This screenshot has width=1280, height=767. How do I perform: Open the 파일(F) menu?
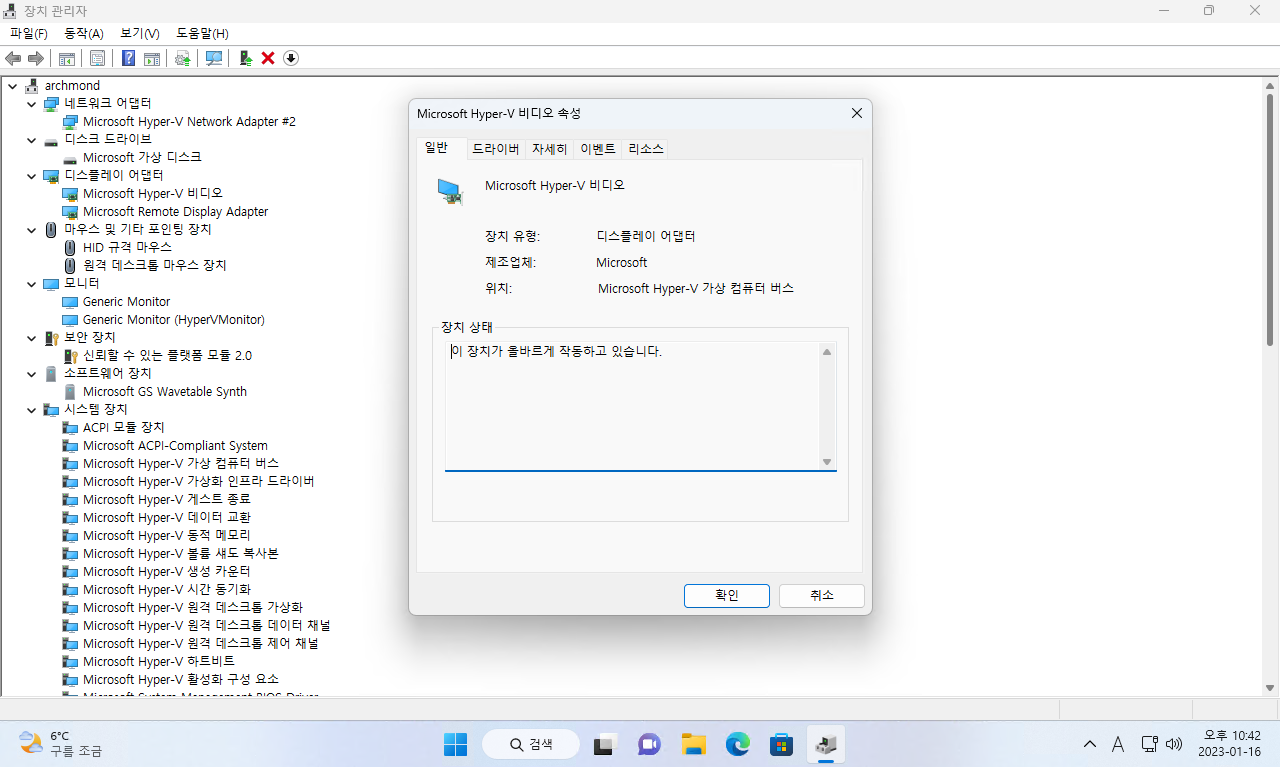coord(29,34)
